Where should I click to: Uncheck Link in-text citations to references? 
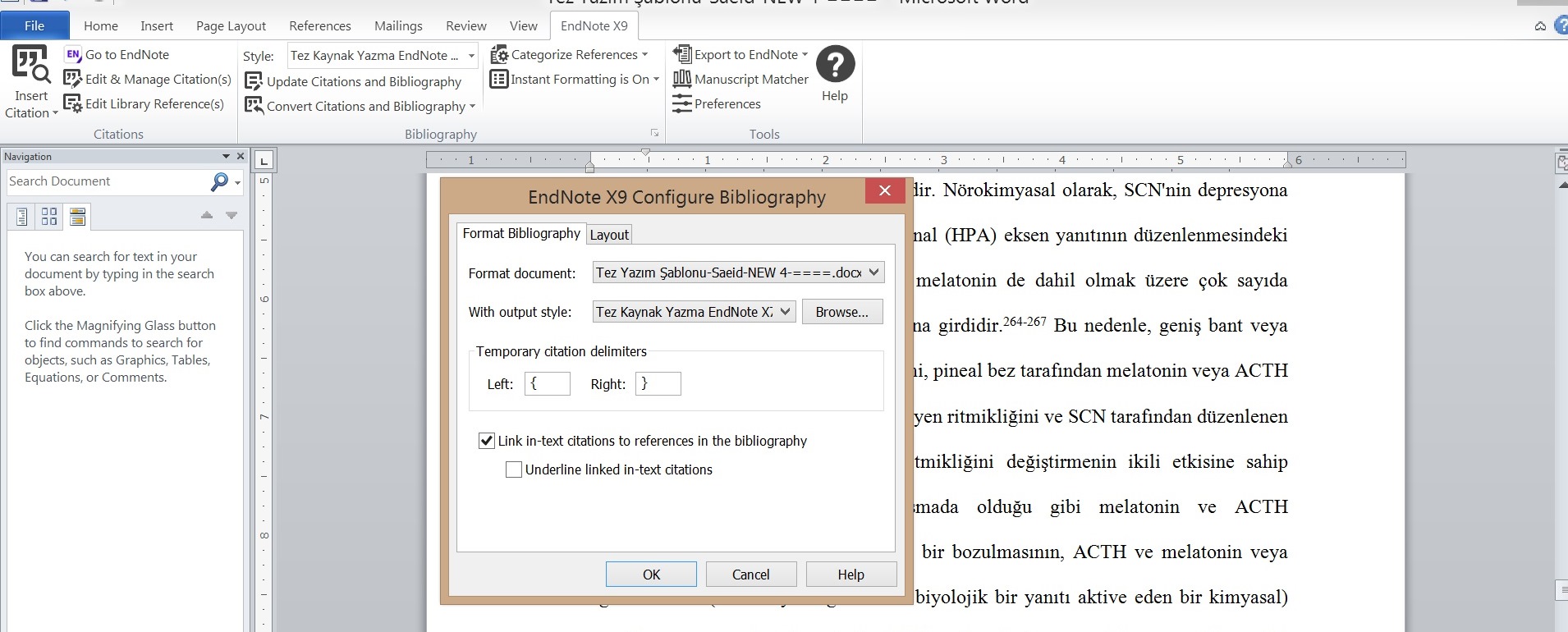[x=487, y=441]
